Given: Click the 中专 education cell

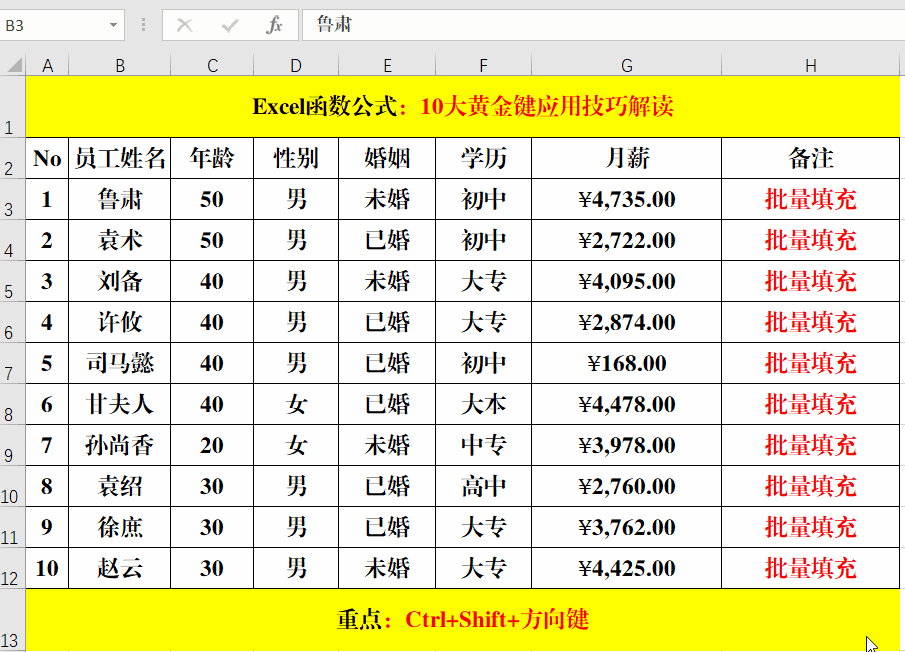Looking at the screenshot, I should [483, 445].
